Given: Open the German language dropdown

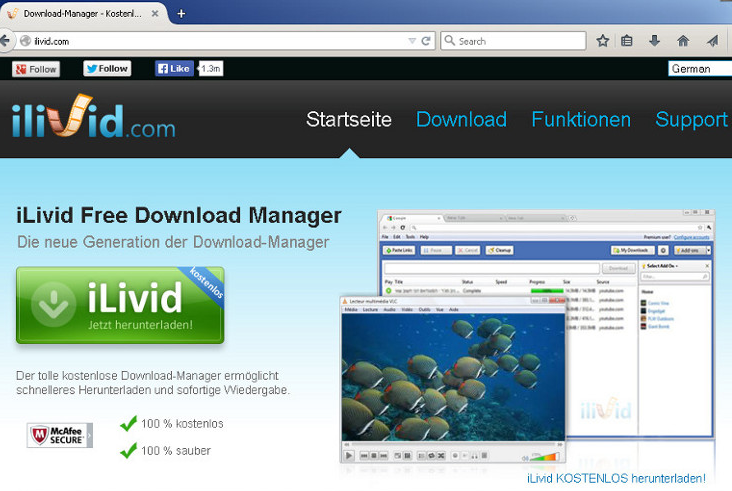Looking at the screenshot, I should pyautogui.click(x=700, y=69).
